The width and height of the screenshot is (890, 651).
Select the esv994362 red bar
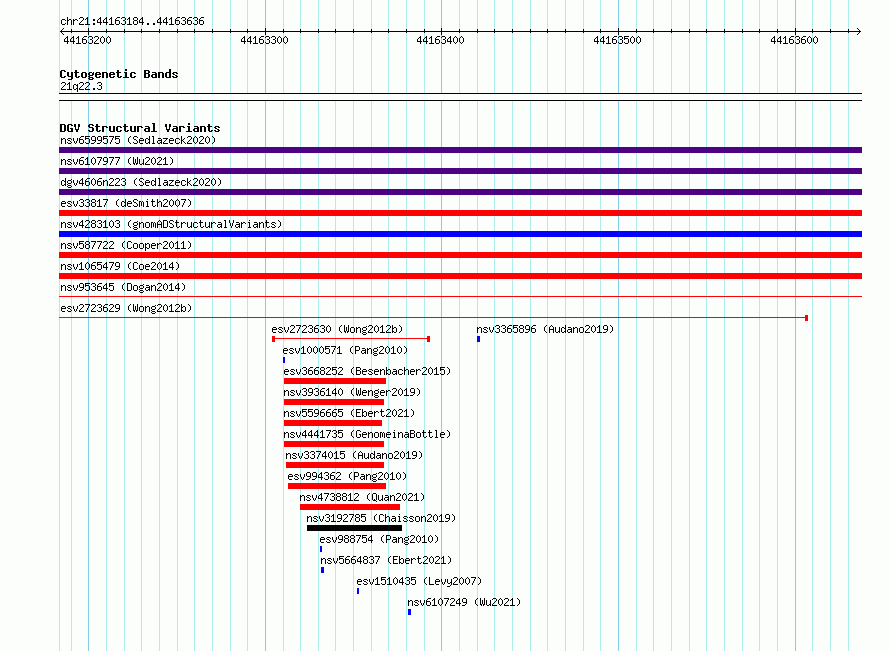click(337, 486)
